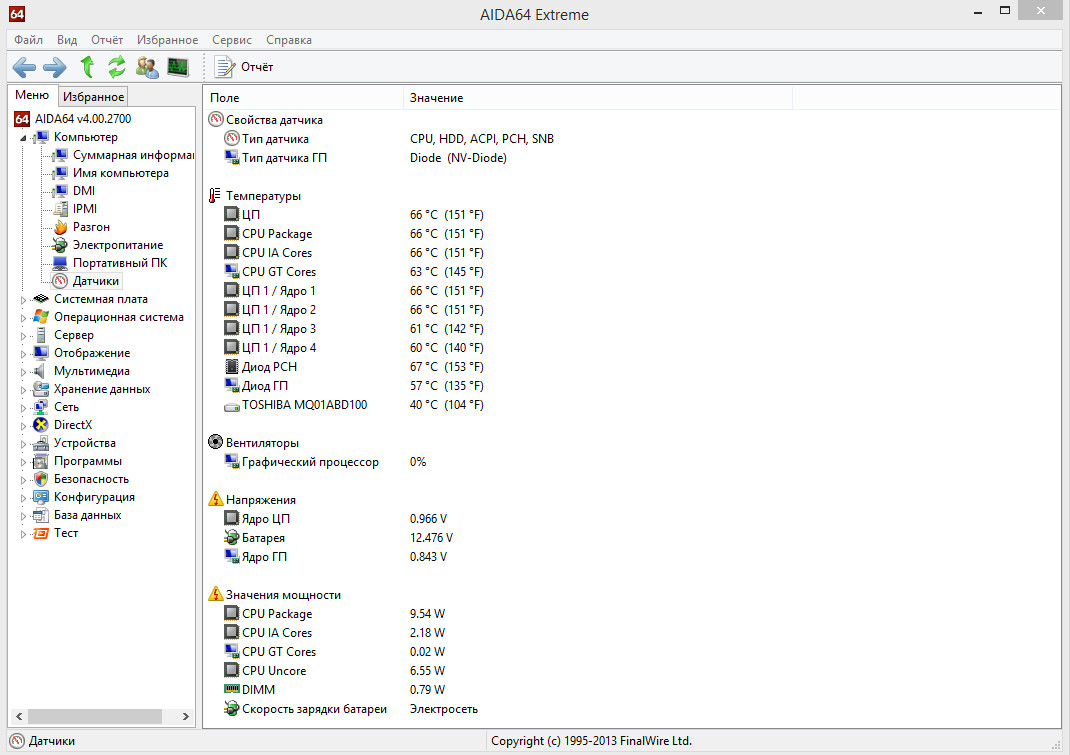
Task: Click the Температуры thermometer icon
Action: click(216, 196)
